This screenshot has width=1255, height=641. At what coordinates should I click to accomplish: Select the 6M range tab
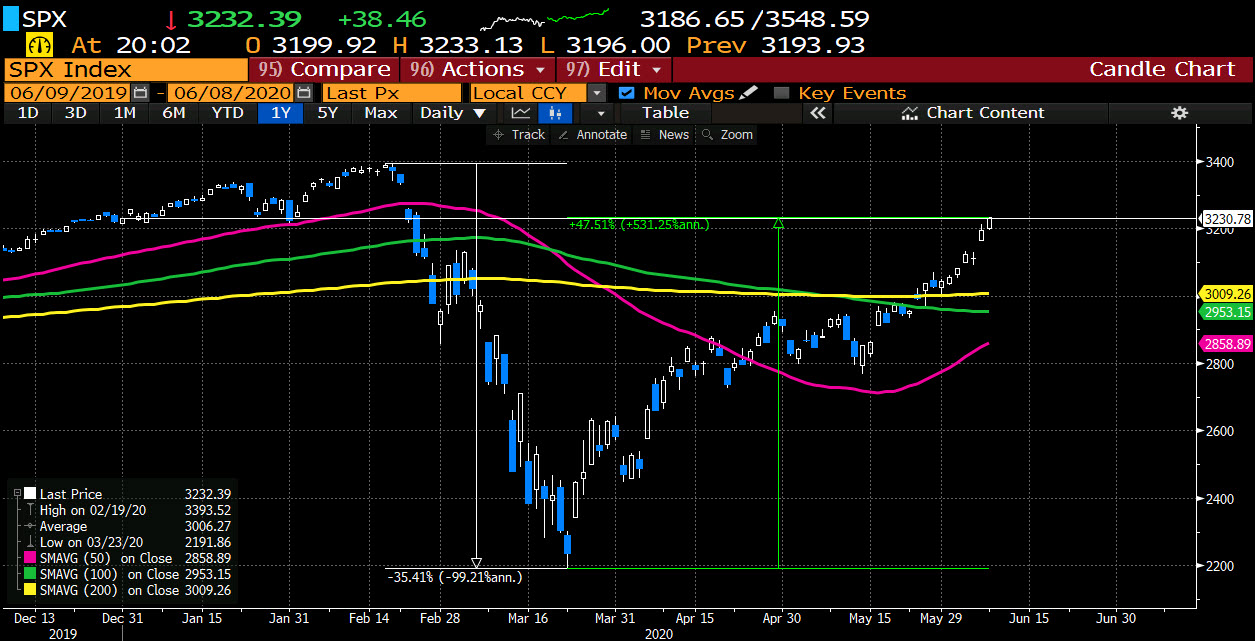[174, 113]
